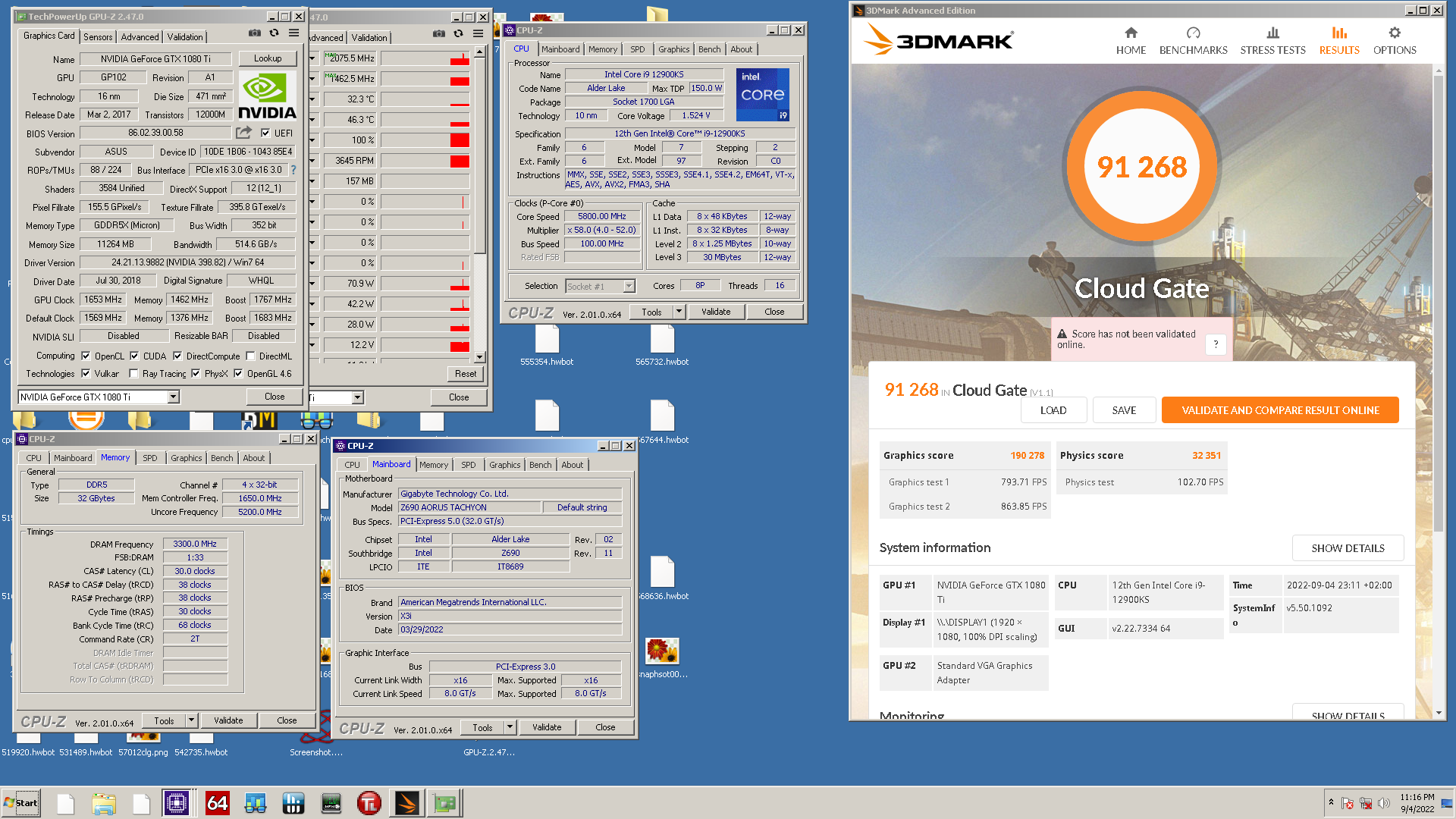
Task: Go to 3DMark HOME icon
Action: [x=1131, y=41]
